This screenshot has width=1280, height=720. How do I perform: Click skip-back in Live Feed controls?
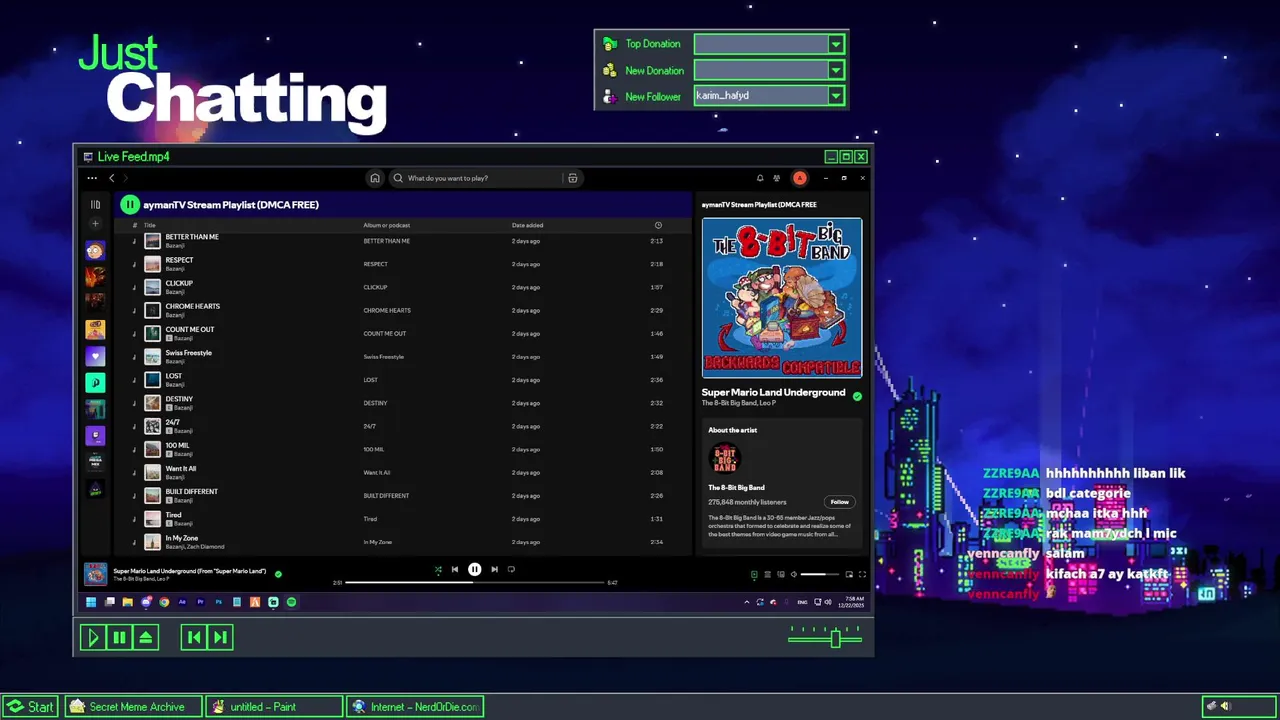[194, 637]
